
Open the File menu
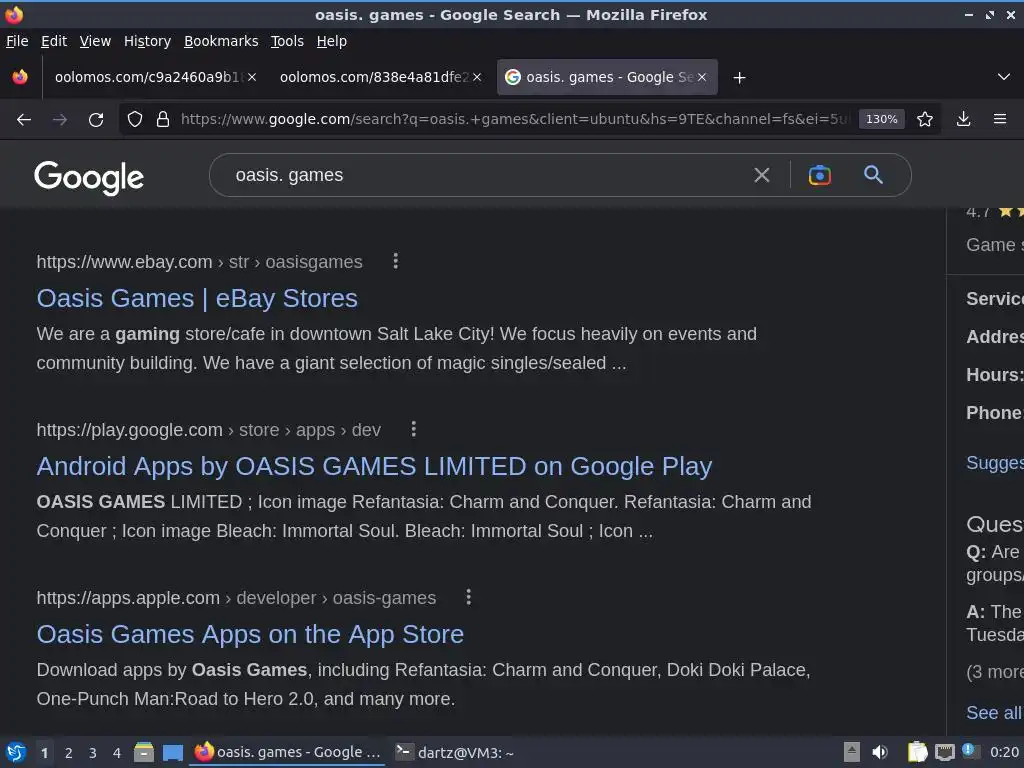pyautogui.click(x=17, y=41)
